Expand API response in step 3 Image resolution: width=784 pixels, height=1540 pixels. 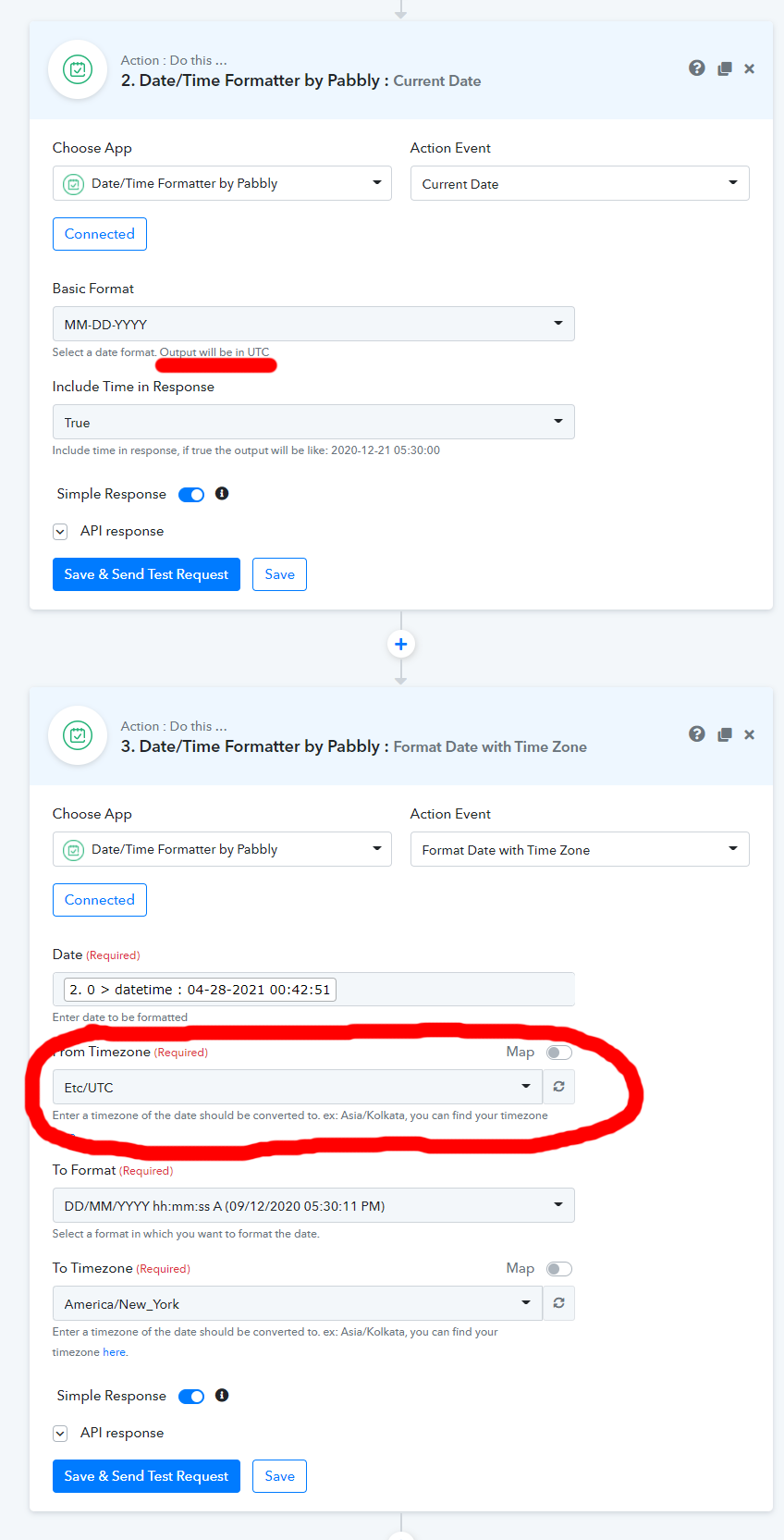[60, 1433]
